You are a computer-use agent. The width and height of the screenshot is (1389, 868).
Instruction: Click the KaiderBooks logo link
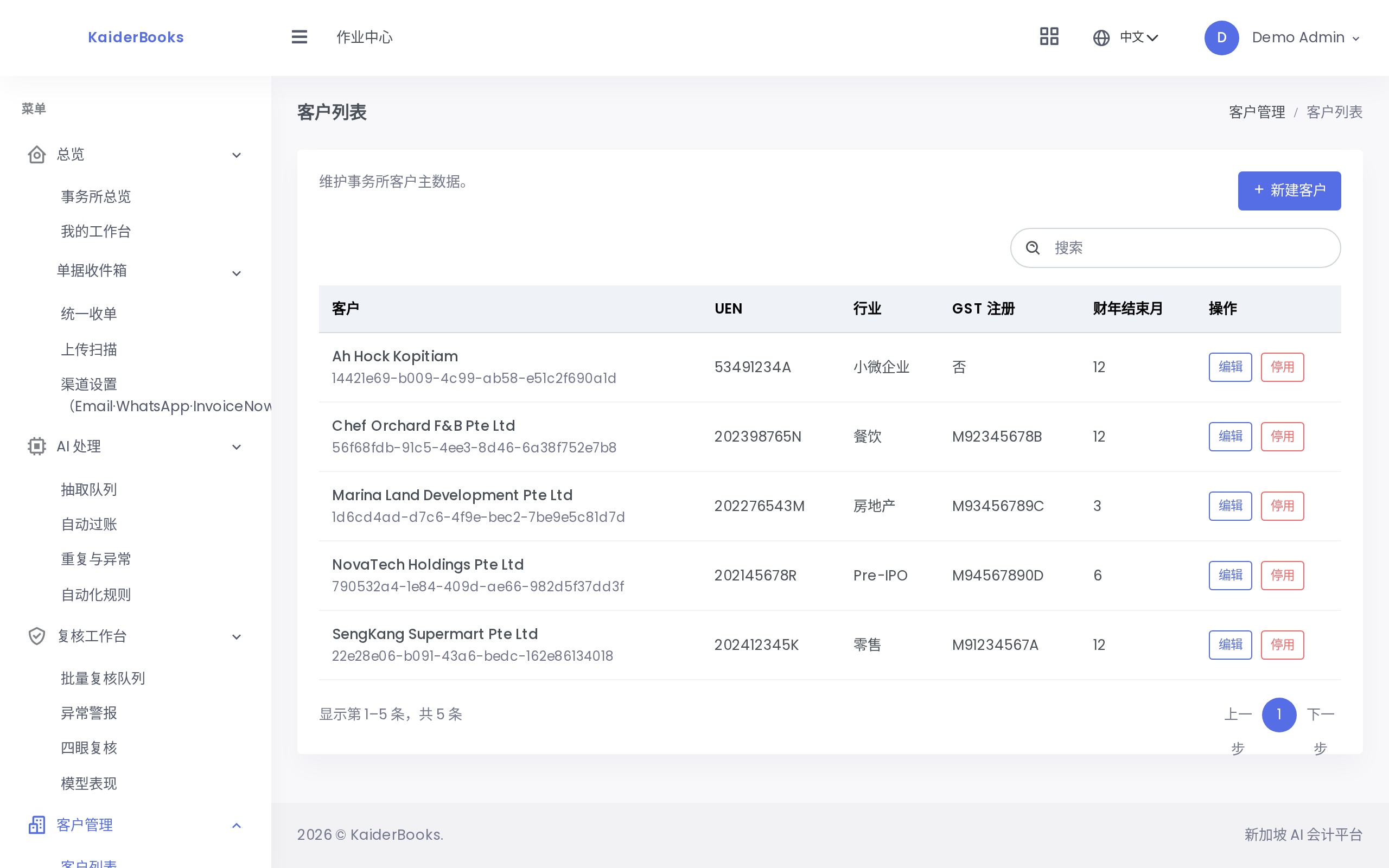[136, 37]
